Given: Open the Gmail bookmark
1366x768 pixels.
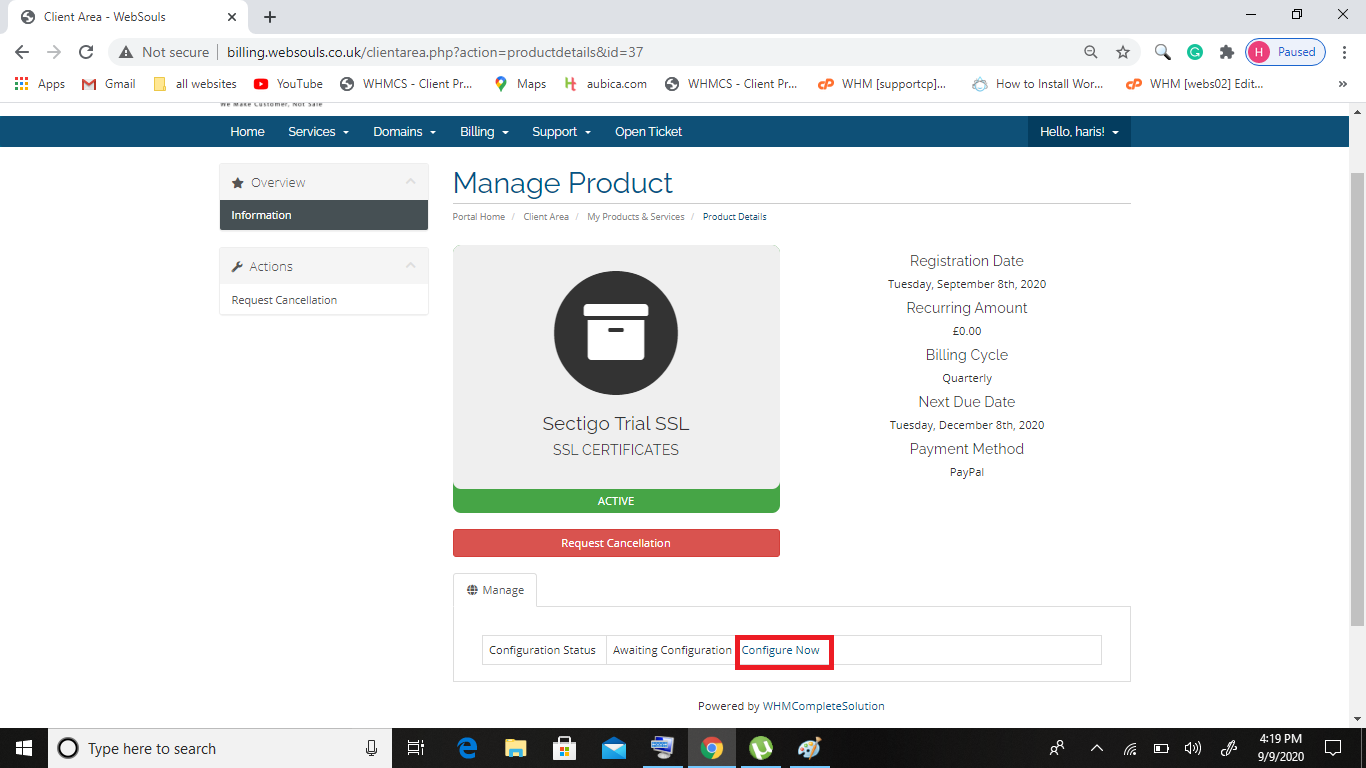Looking at the screenshot, I should point(108,84).
